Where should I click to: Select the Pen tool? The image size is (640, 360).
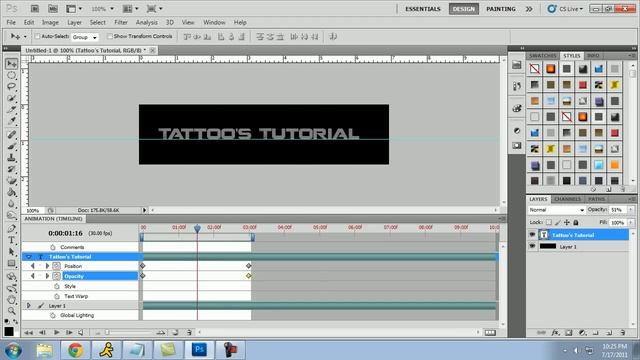coord(11,229)
